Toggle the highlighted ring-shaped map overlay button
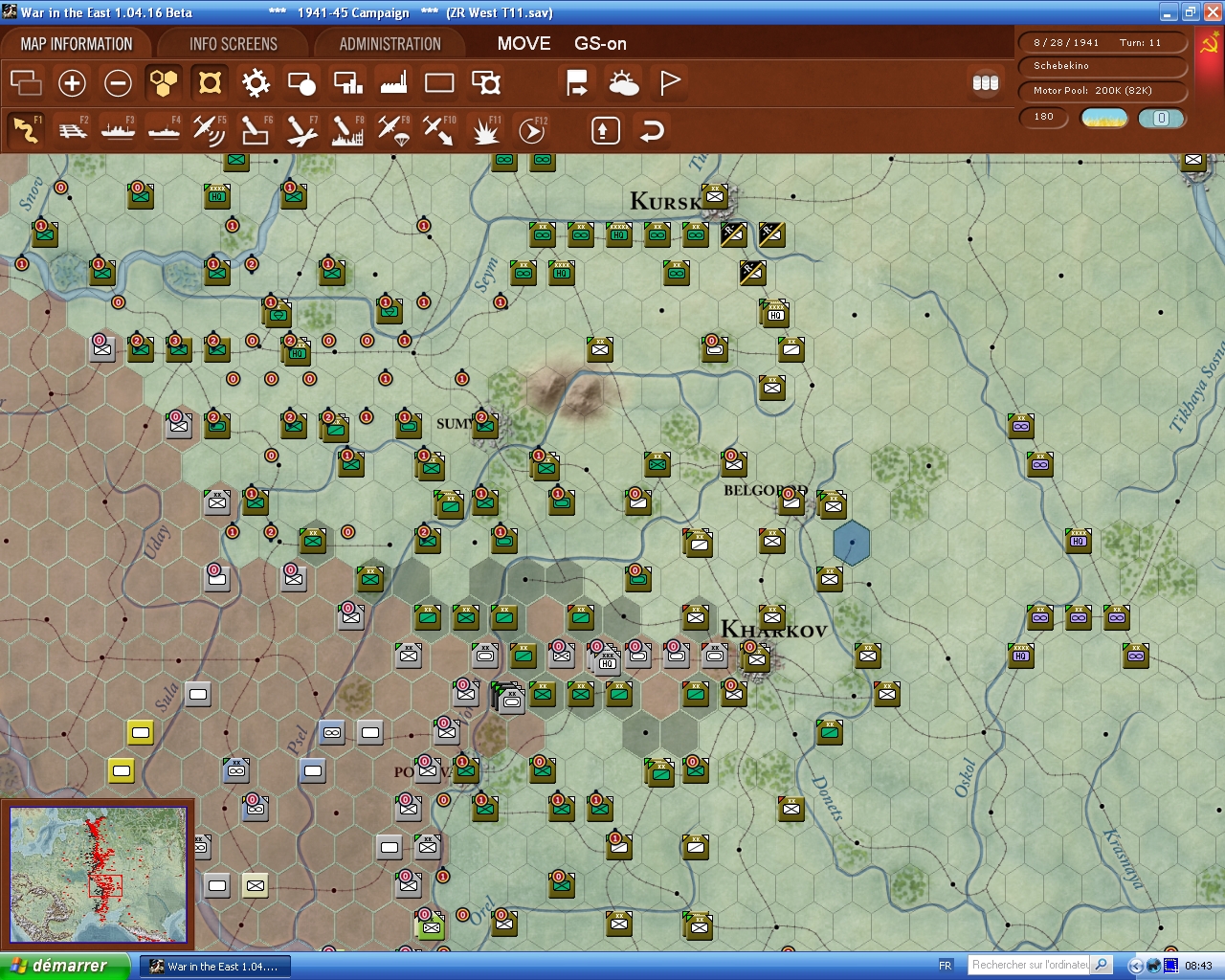1225x980 pixels. point(210,83)
